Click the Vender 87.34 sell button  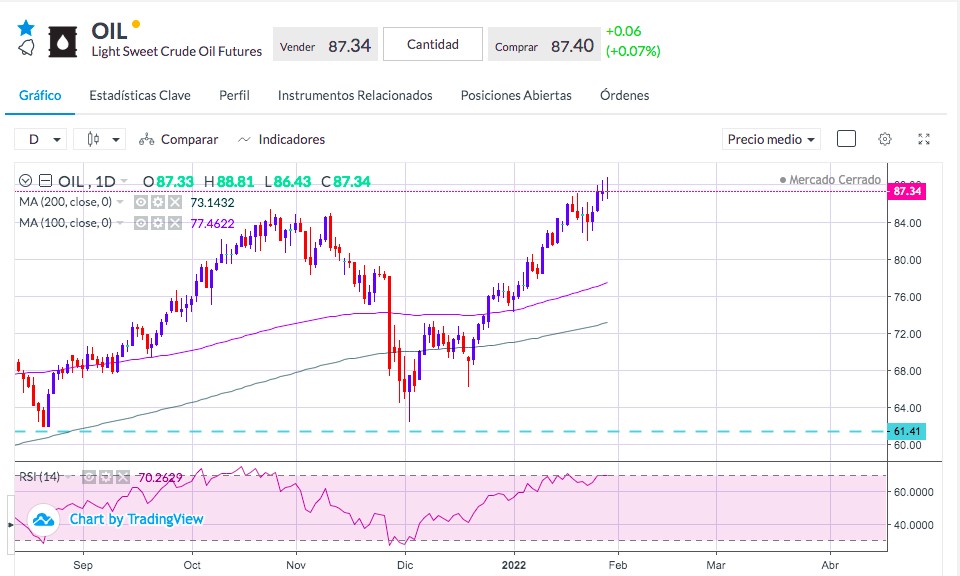coord(325,45)
